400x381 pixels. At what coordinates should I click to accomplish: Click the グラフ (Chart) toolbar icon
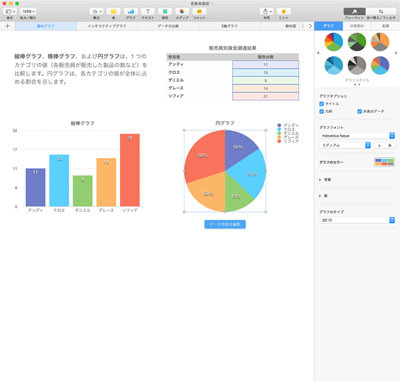point(131,11)
